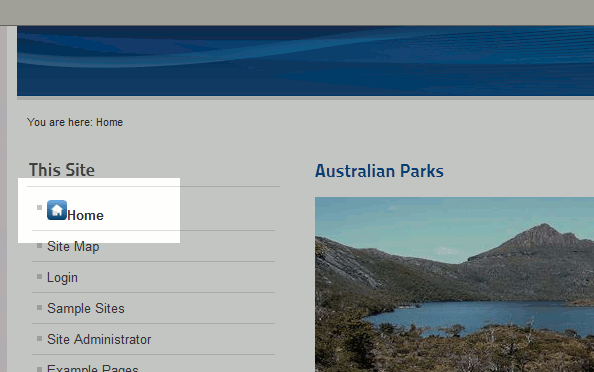The height and width of the screenshot is (372, 594).
Task: Open the Sample Sites menu item
Action: pos(86,308)
